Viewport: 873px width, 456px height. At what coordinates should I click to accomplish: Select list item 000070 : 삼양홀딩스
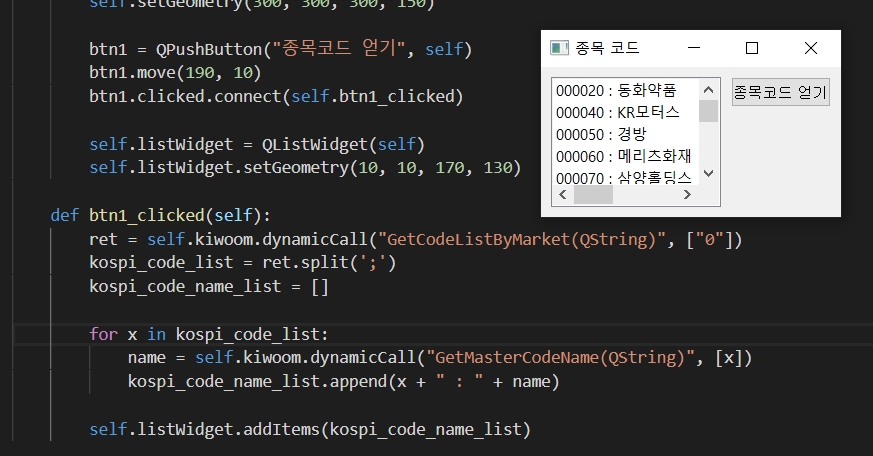pos(625,177)
